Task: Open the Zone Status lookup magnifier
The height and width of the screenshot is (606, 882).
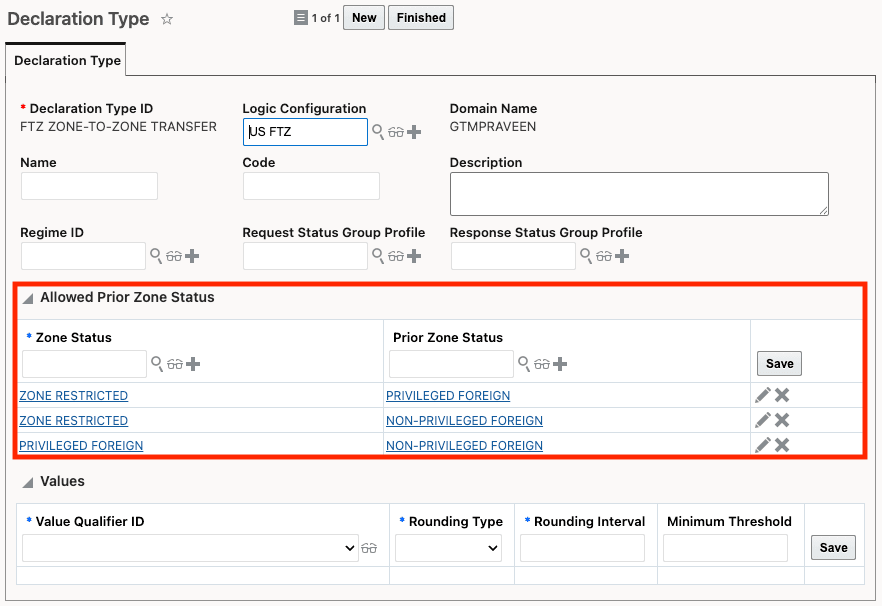Action: (155, 363)
